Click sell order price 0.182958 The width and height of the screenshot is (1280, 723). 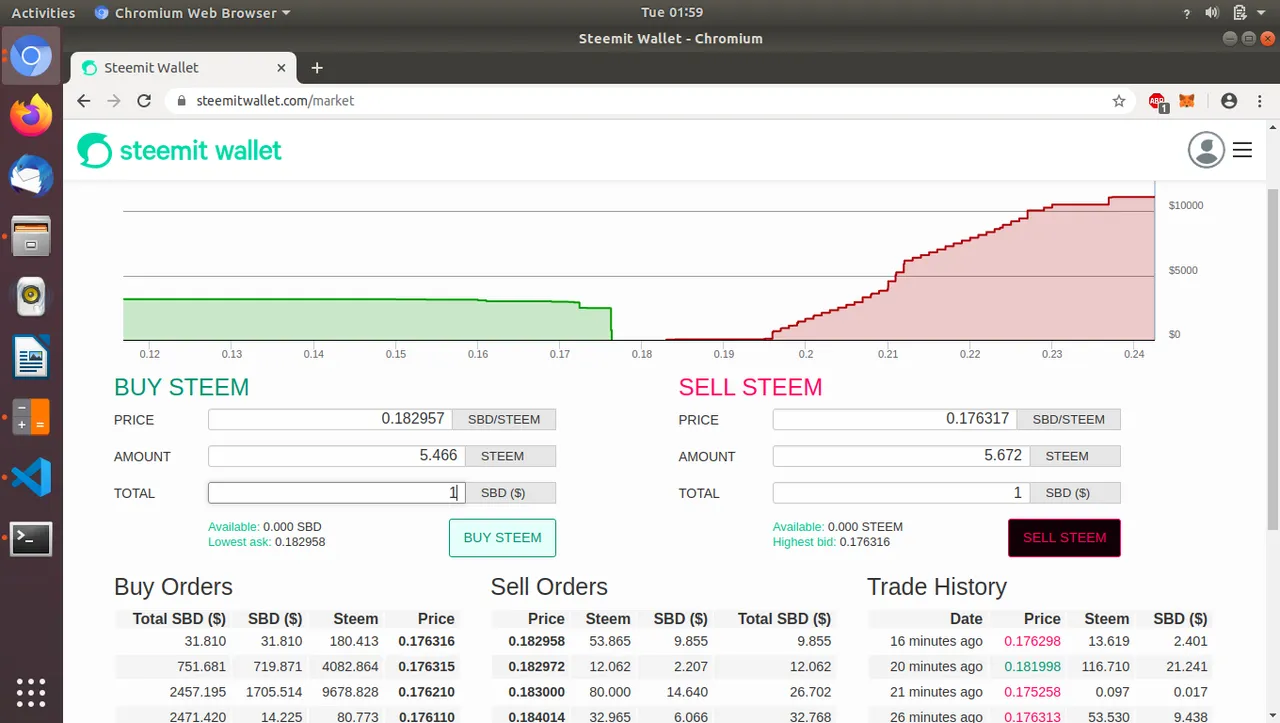(536, 641)
